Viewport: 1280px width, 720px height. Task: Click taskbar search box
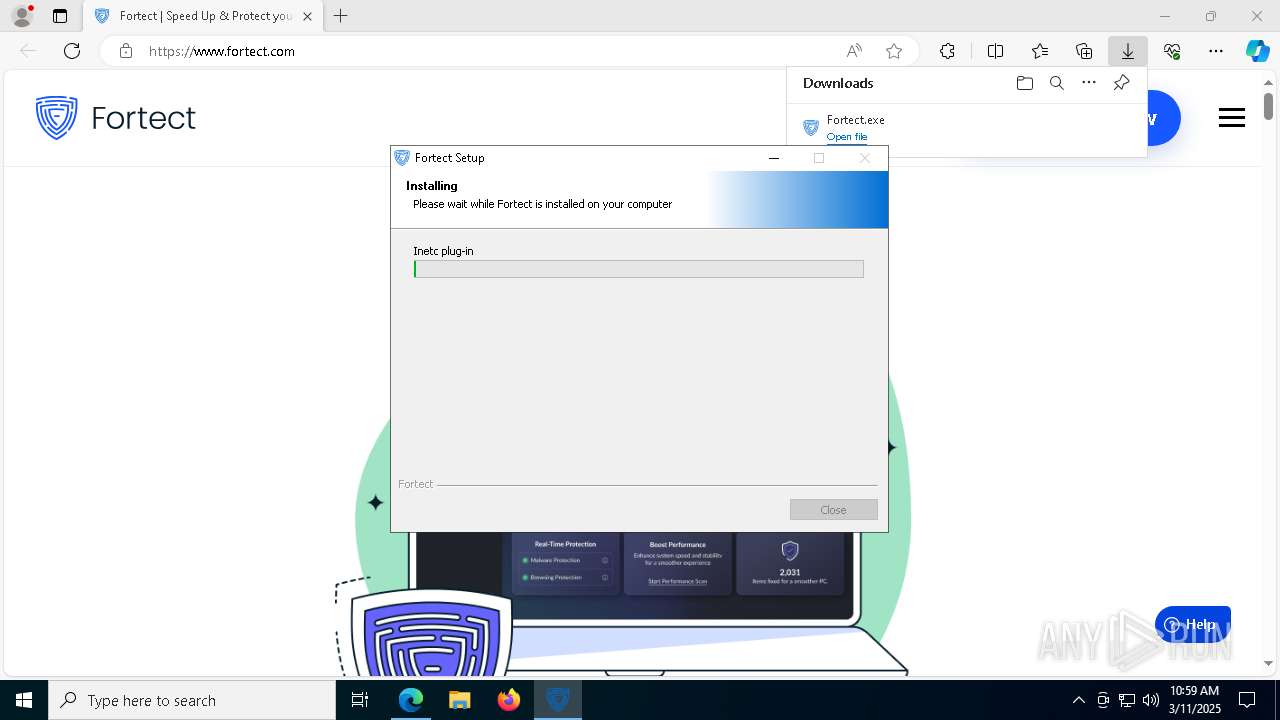tap(192, 700)
